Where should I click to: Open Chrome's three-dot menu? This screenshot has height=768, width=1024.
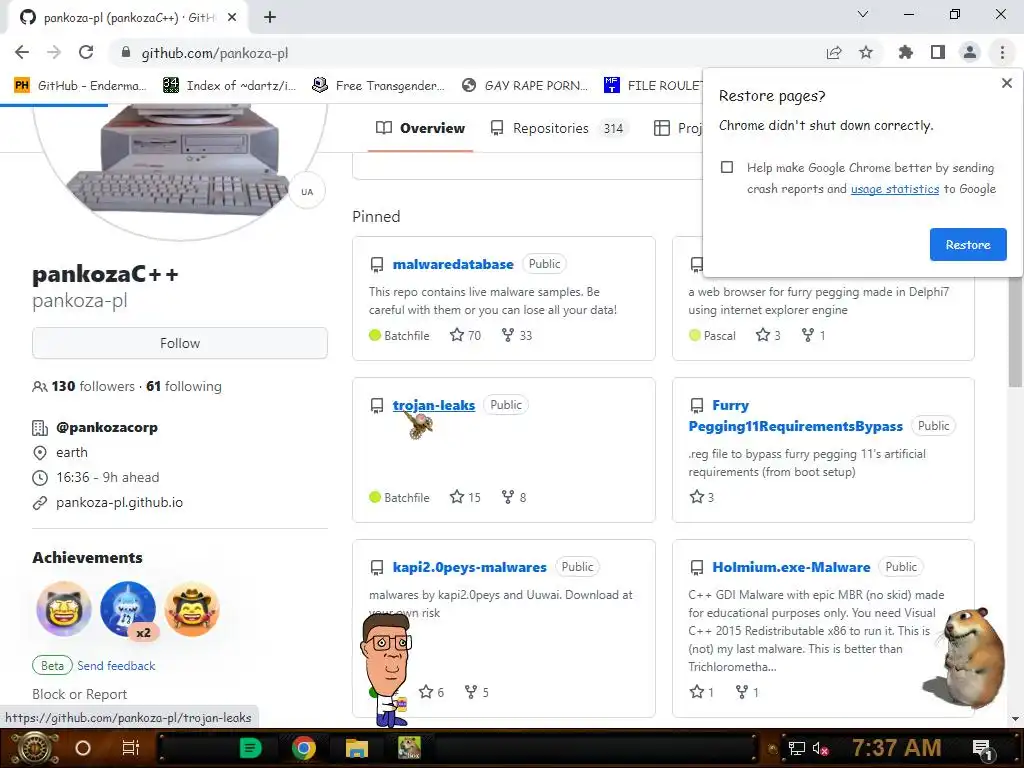[1002, 52]
